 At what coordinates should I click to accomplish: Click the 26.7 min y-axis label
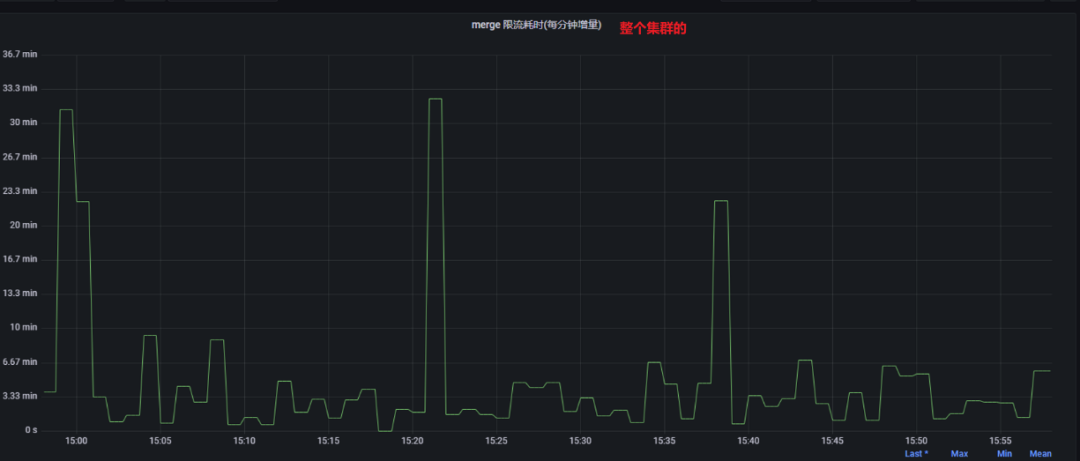pos(20,156)
